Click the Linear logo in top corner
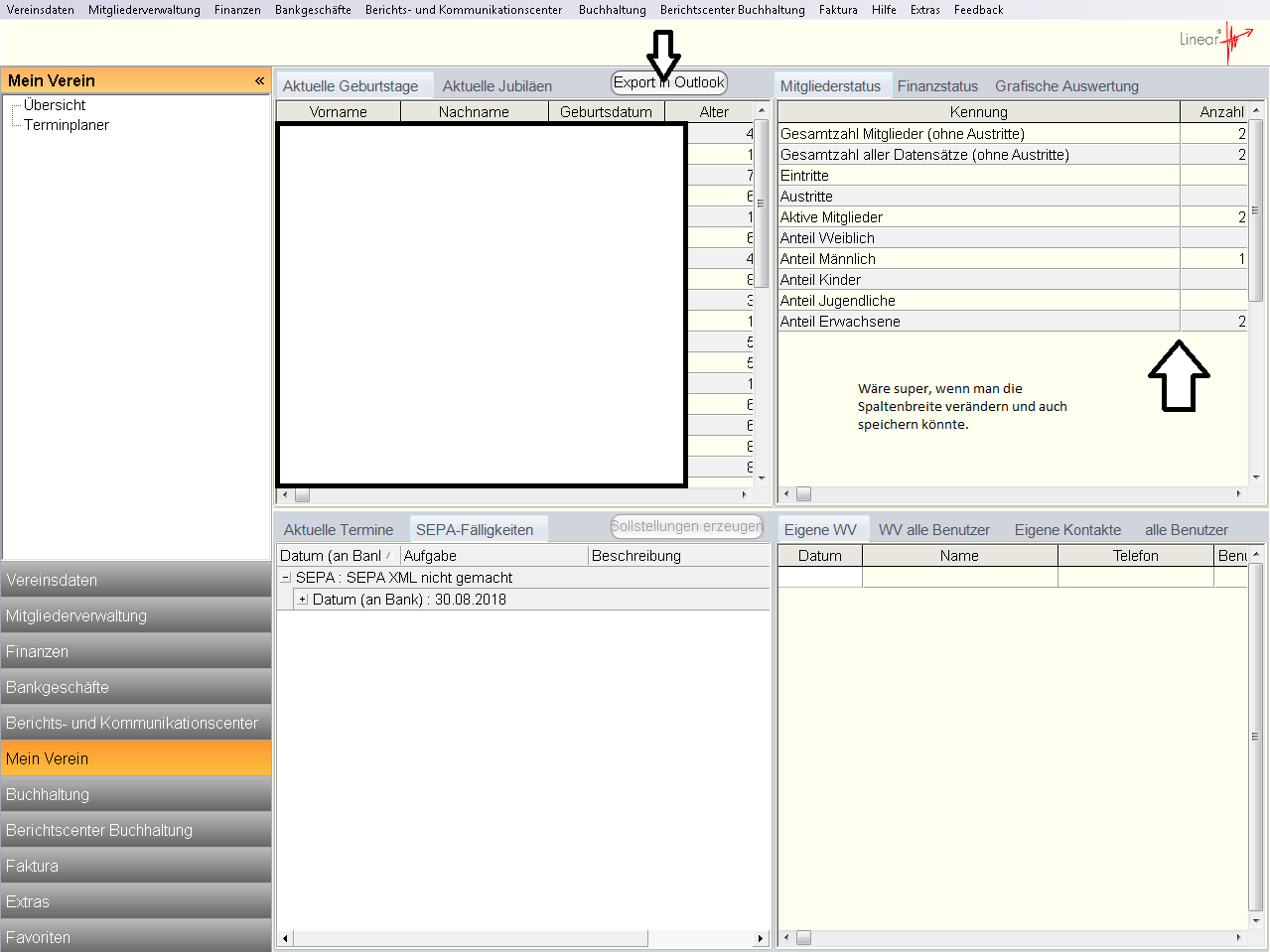This screenshot has height=952, width=1270. (1215, 41)
